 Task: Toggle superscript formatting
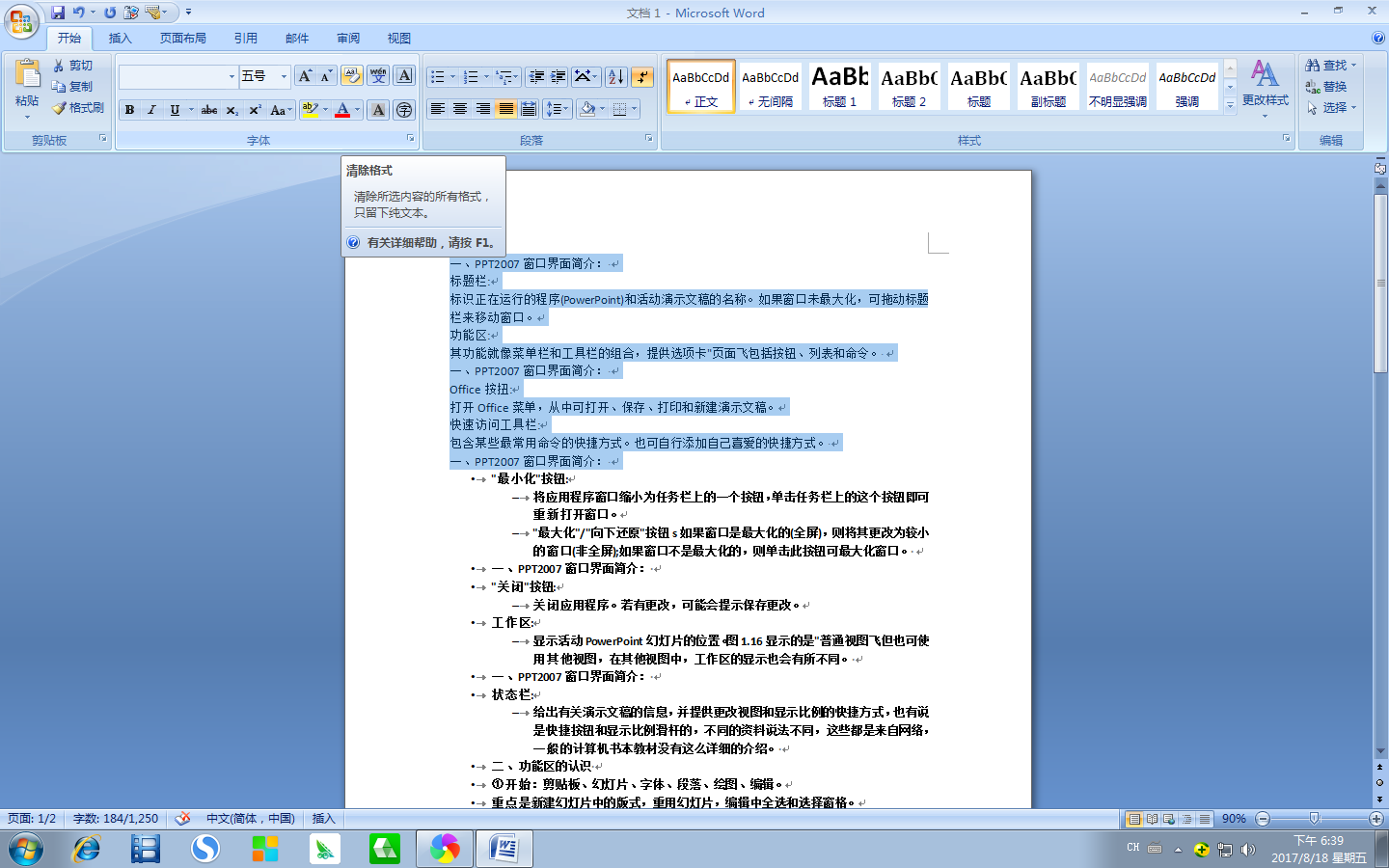[x=255, y=110]
